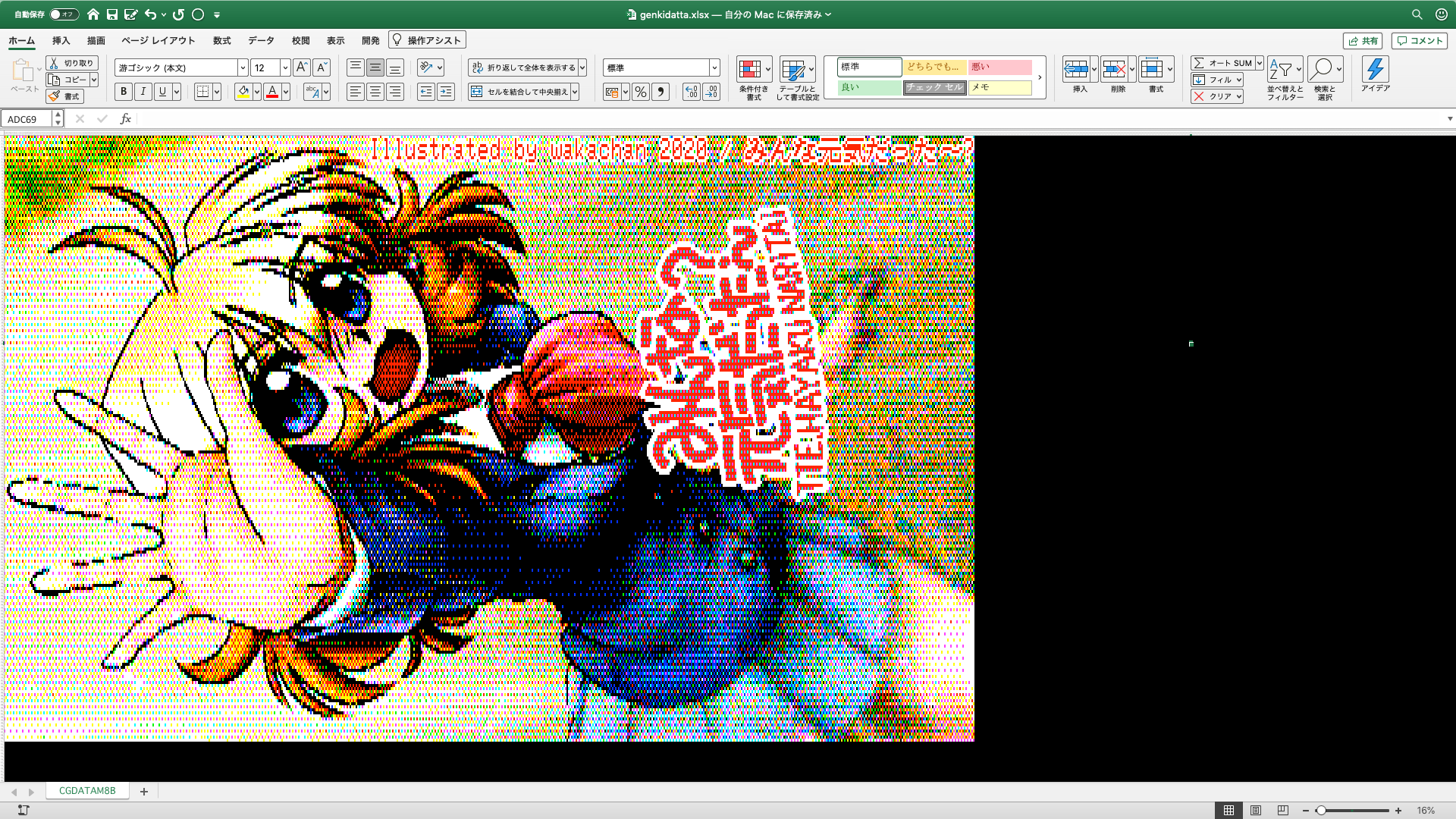Switch to Page Break Preview in status bar
This screenshot has width=1456, height=819.
pos(1282,810)
